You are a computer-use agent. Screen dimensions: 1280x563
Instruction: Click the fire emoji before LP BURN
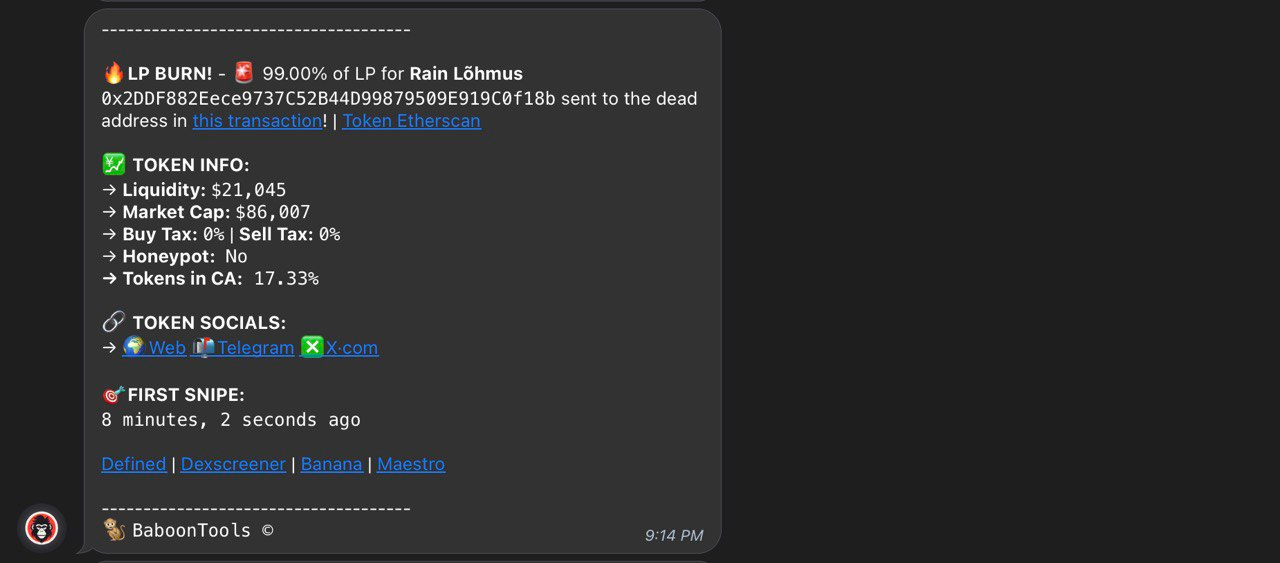point(114,73)
